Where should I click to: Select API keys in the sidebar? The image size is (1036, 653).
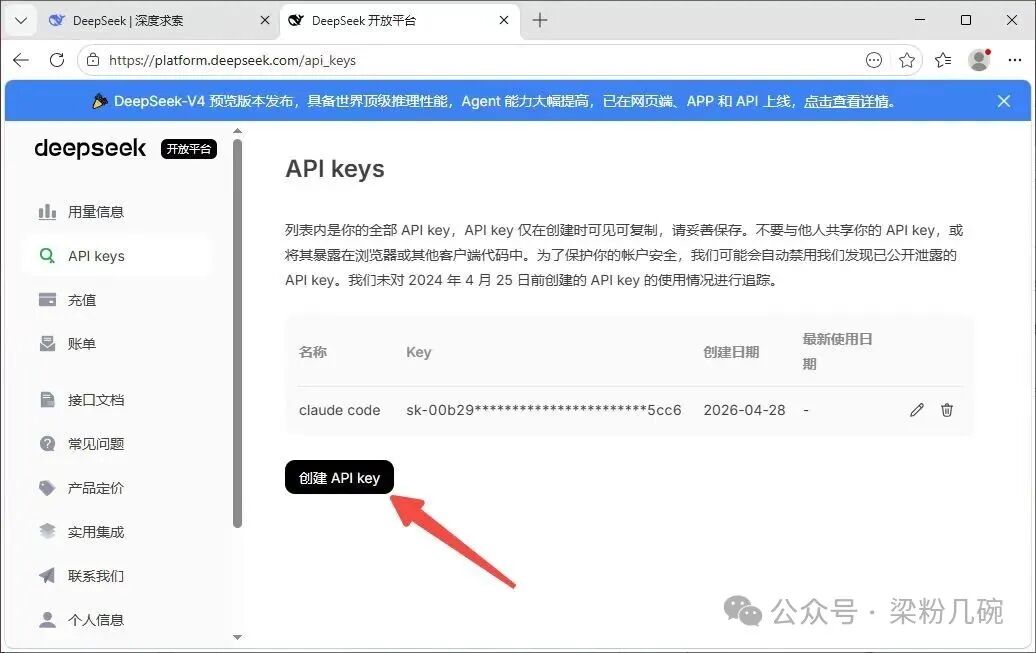pyautogui.click(x=116, y=256)
